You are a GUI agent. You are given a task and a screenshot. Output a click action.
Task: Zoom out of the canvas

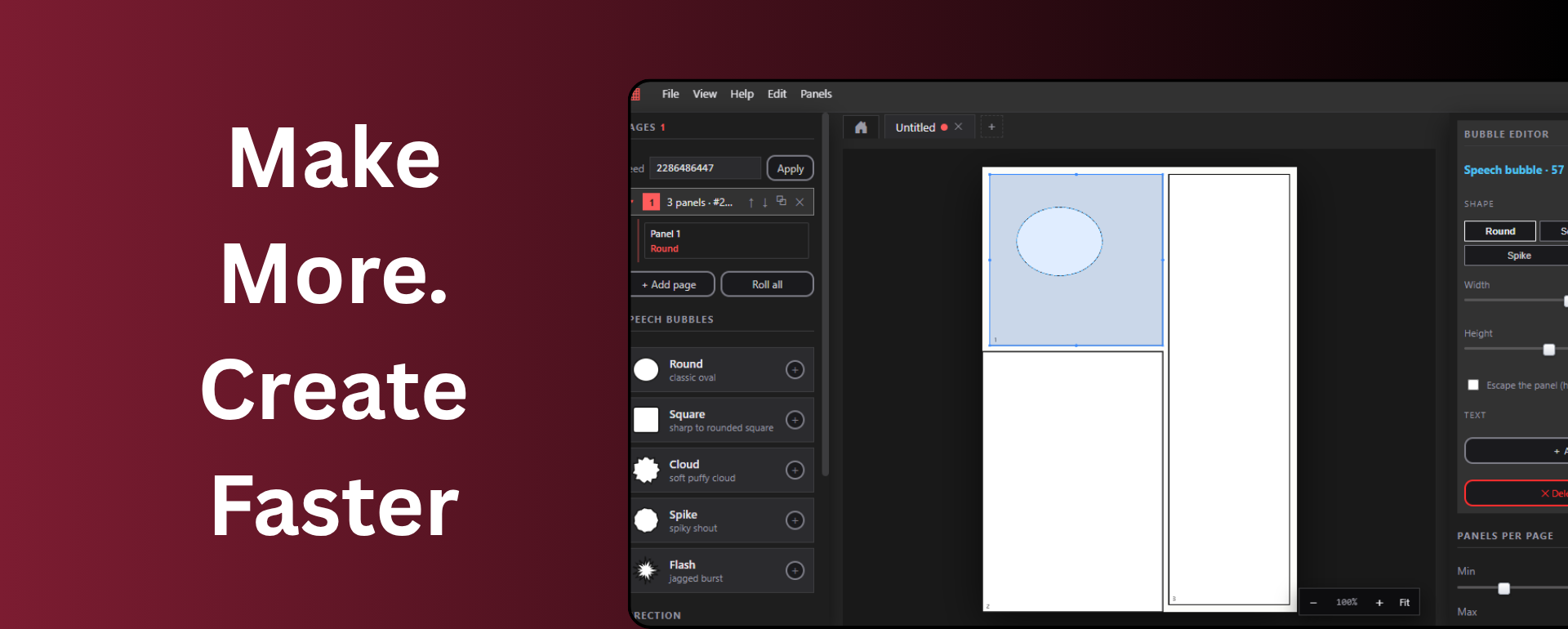(1313, 603)
